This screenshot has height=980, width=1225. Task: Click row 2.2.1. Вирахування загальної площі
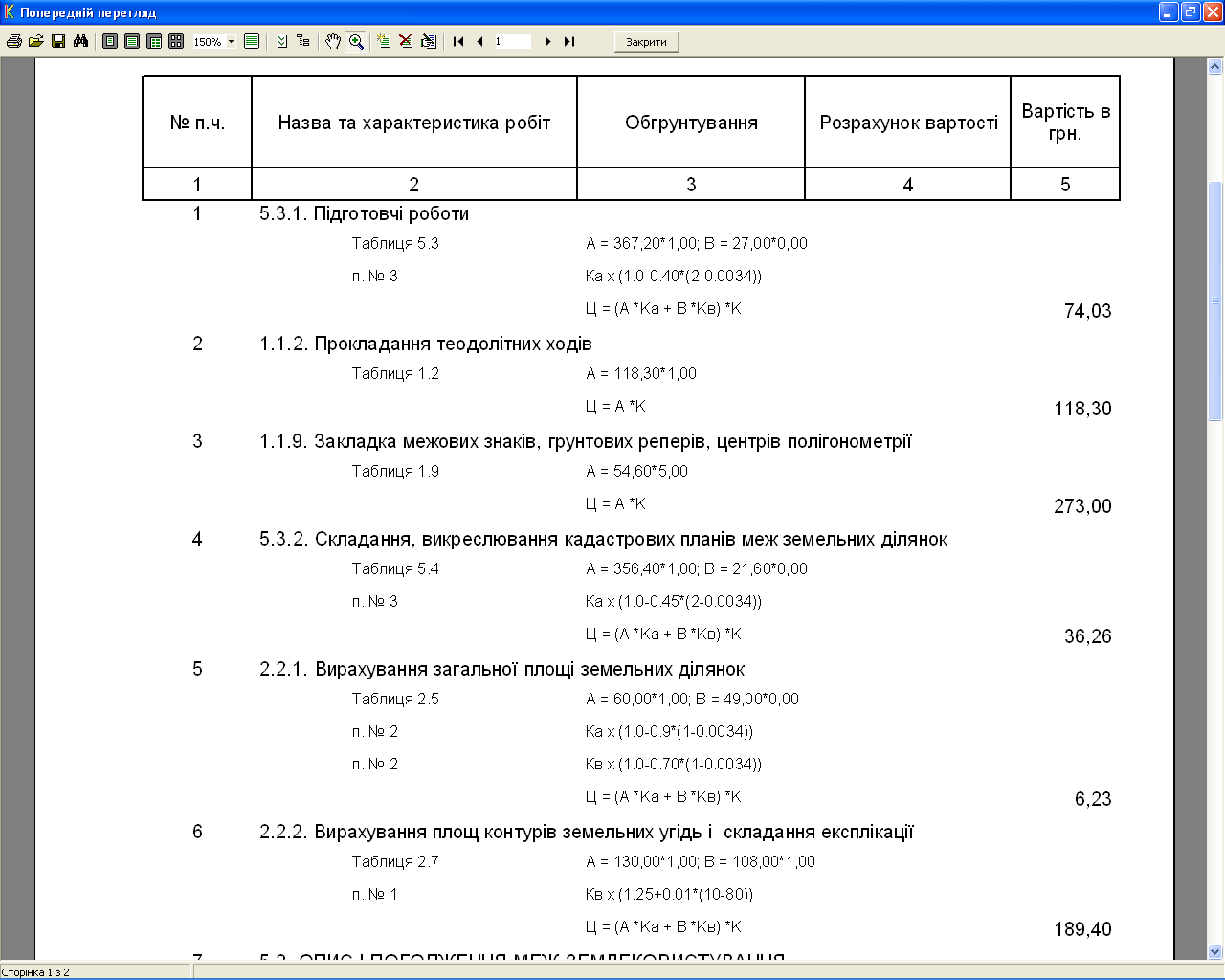click(501, 669)
